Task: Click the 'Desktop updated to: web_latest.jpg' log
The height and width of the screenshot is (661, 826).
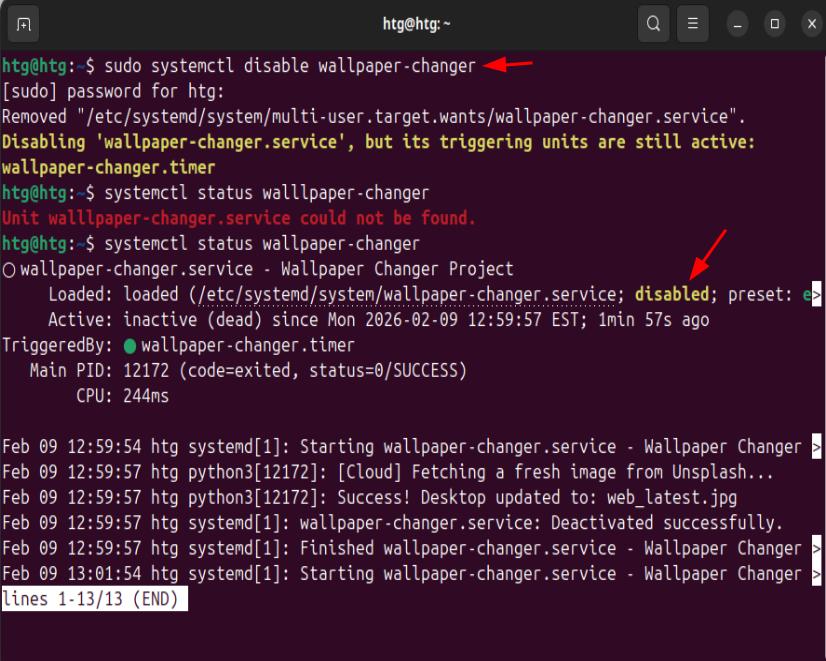Action: tap(369, 498)
